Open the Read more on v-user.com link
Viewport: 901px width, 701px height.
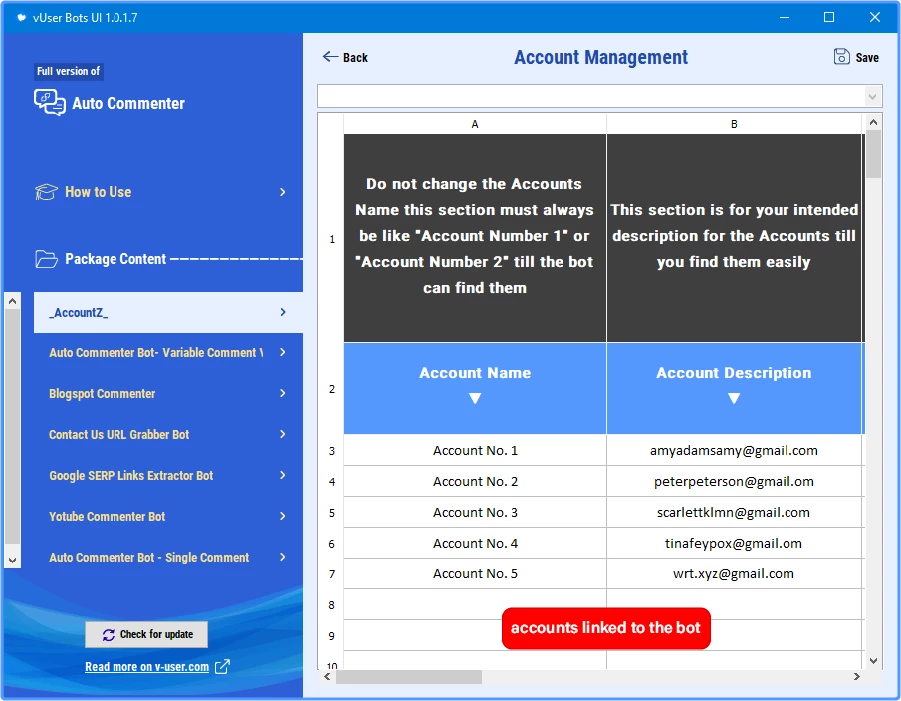click(147, 667)
